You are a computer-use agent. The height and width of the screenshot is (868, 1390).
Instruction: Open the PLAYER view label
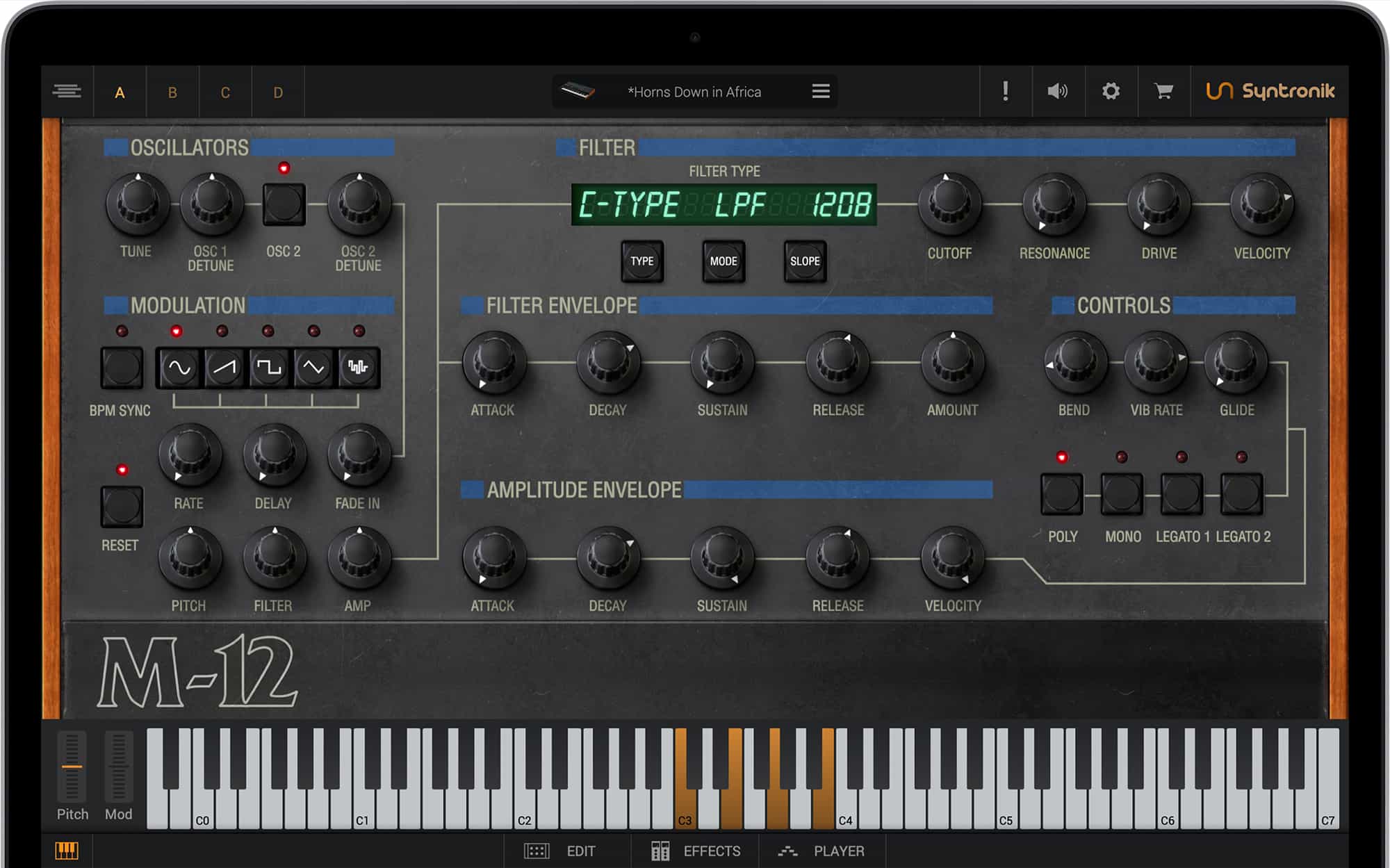pyautogui.click(x=839, y=851)
